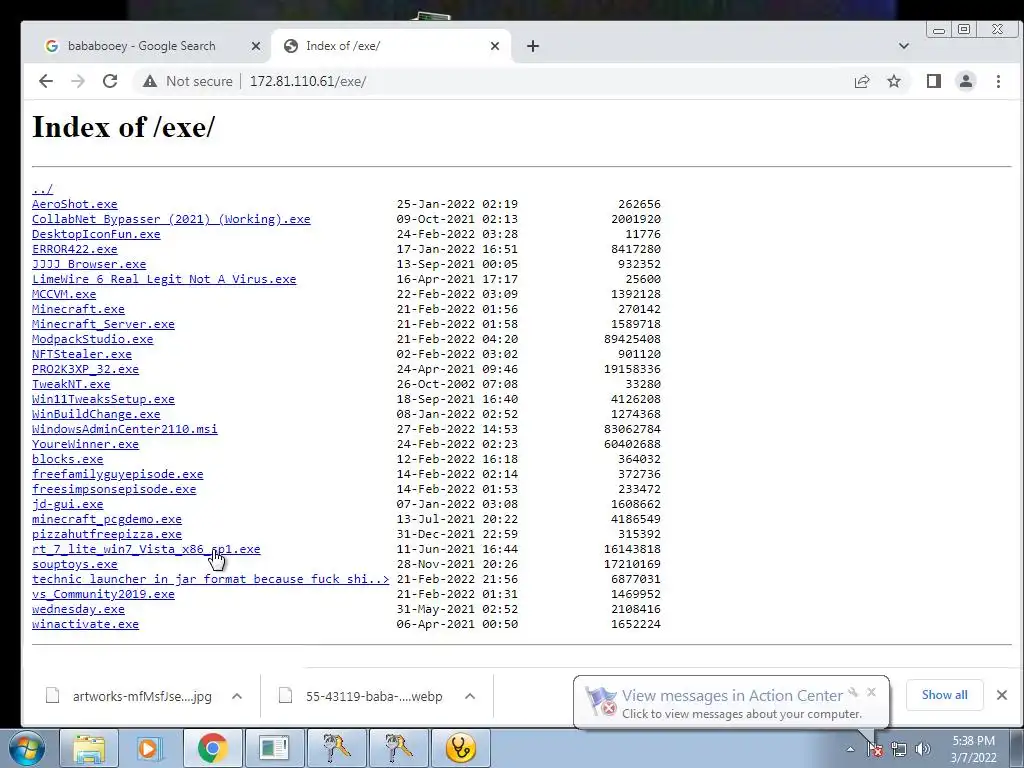1024x768 pixels.
Task: Click the freesimpsonsepisode.exe link
Action: [x=114, y=490]
